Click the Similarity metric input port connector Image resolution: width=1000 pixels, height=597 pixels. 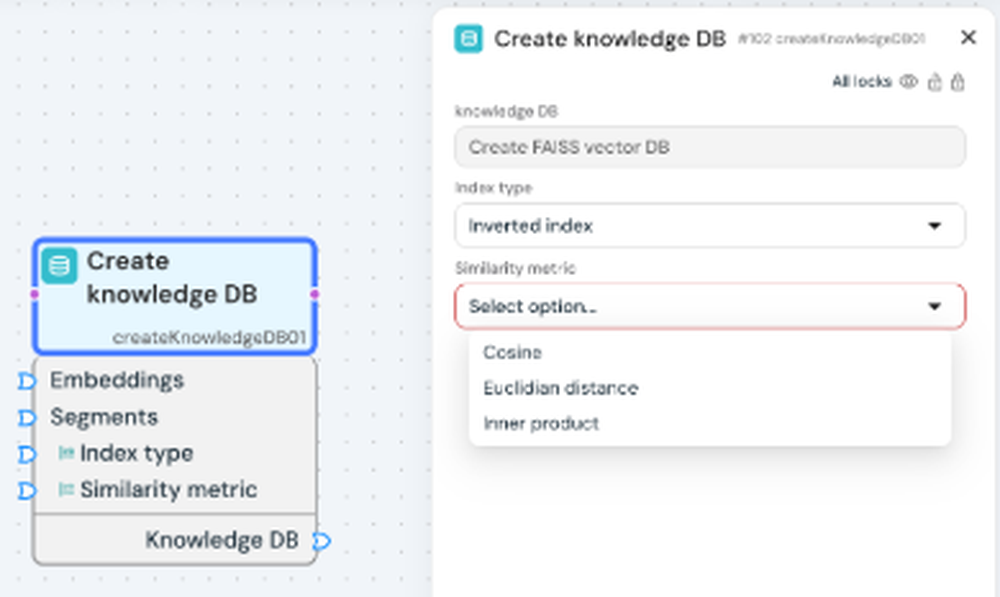coord(26,490)
